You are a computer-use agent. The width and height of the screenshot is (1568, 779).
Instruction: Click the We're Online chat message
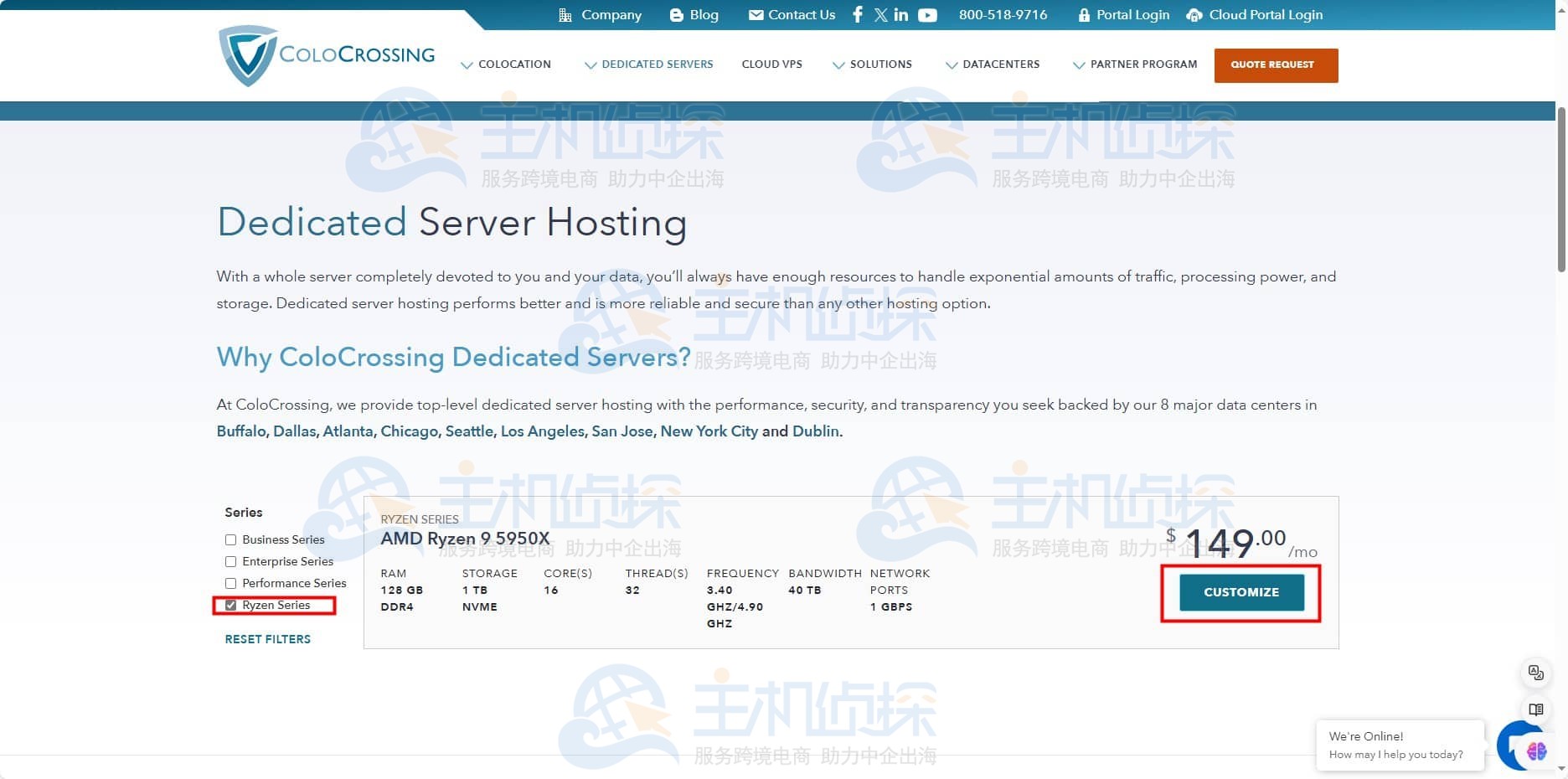tap(1400, 745)
